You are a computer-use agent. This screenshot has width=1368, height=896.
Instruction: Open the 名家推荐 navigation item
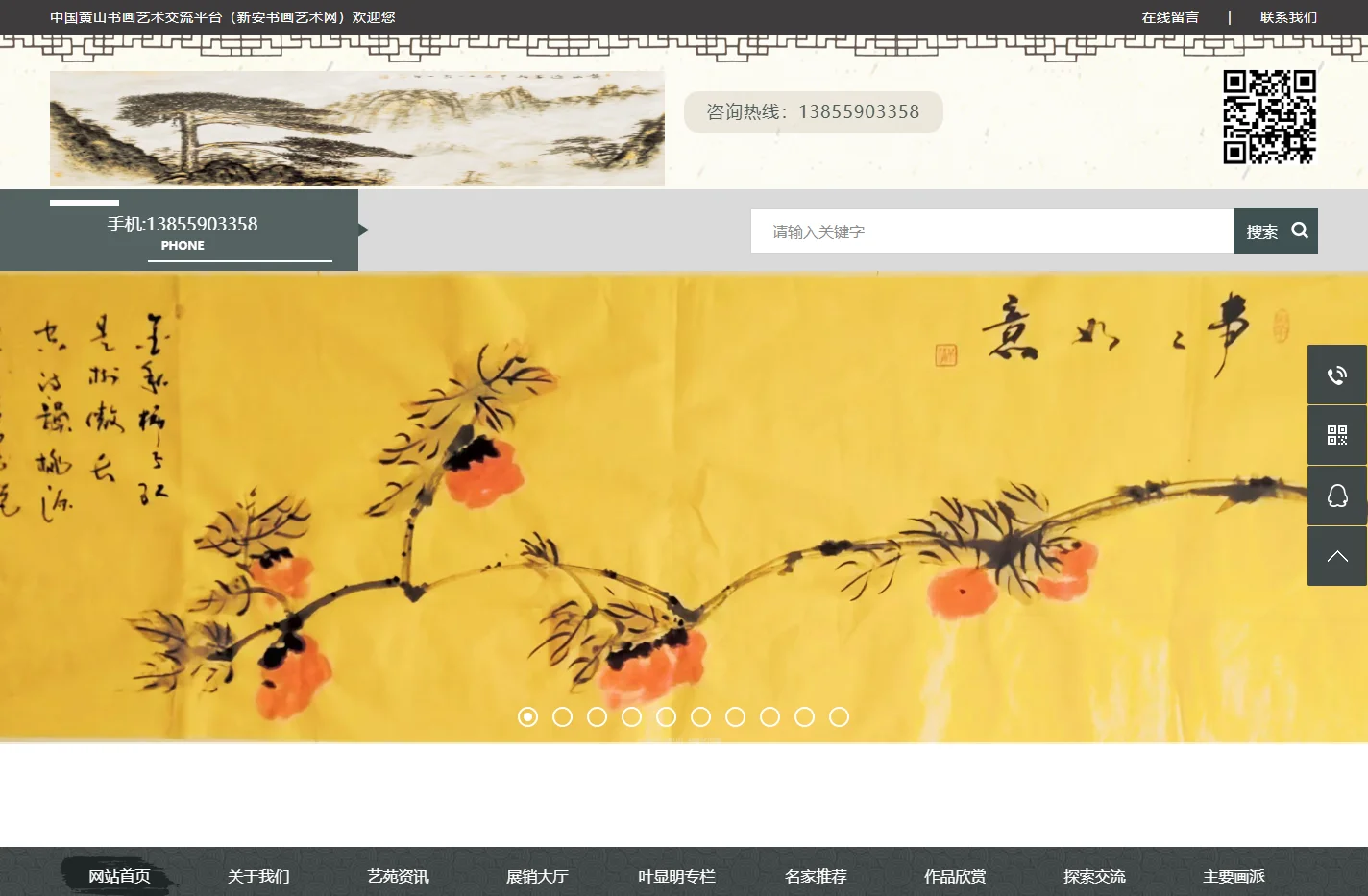point(816,876)
